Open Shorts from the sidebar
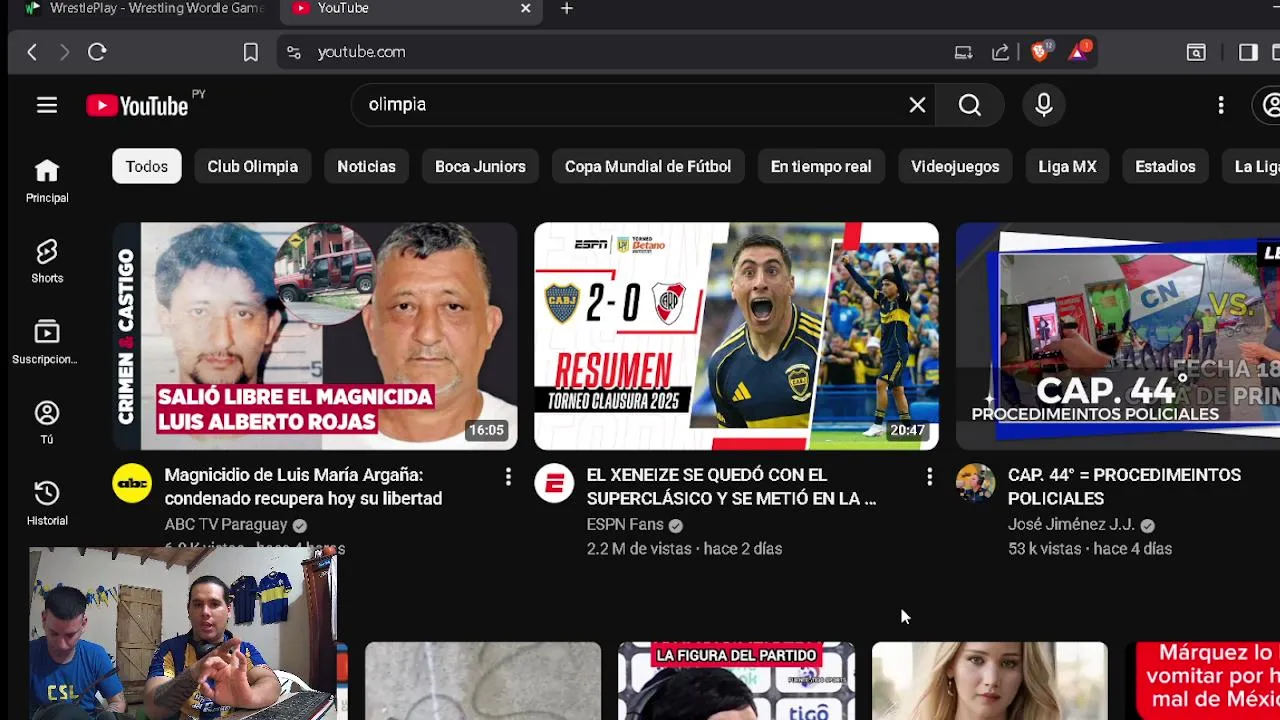Screen dimensions: 1280x720 [x=47, y=261]
